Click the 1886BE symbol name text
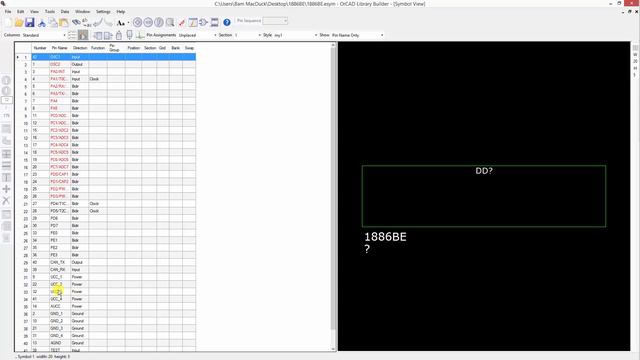 385,237
